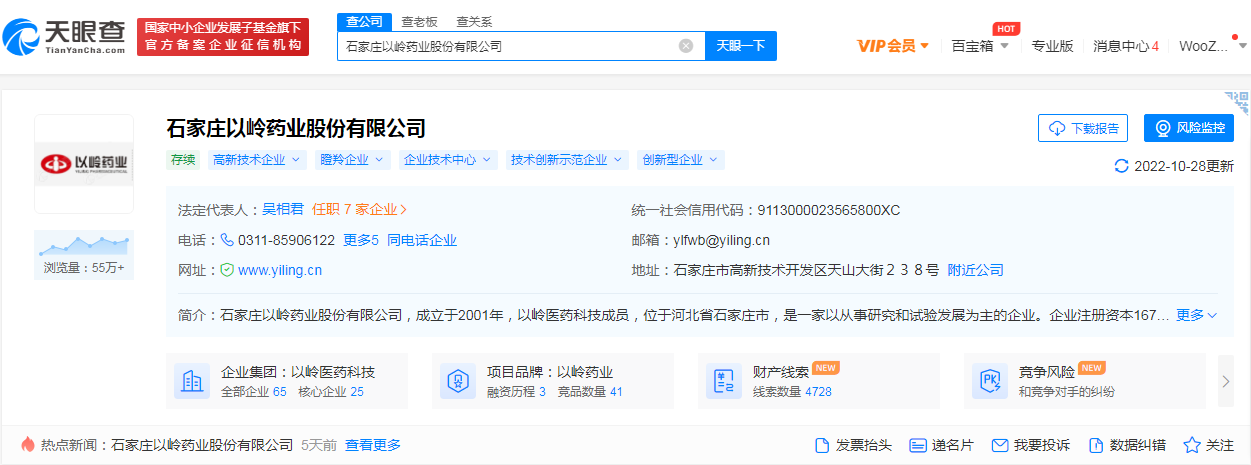The height and width of the screenshot is (465, 1251).
Task: Open the 附近公司 link
Action: pyautogui.click(x=976, y=270)
